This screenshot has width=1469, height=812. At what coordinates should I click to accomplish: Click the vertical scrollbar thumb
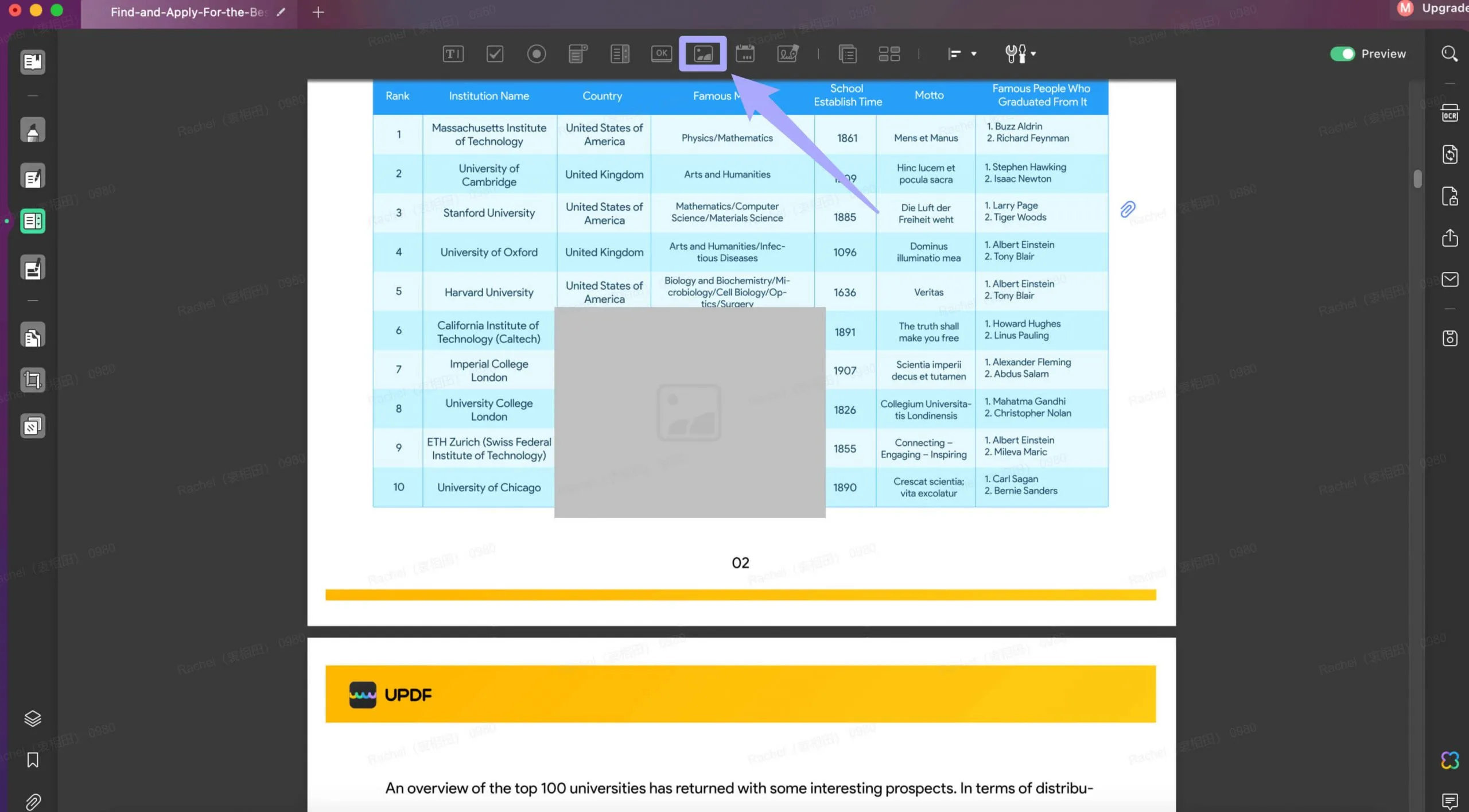click(1417, 178)
